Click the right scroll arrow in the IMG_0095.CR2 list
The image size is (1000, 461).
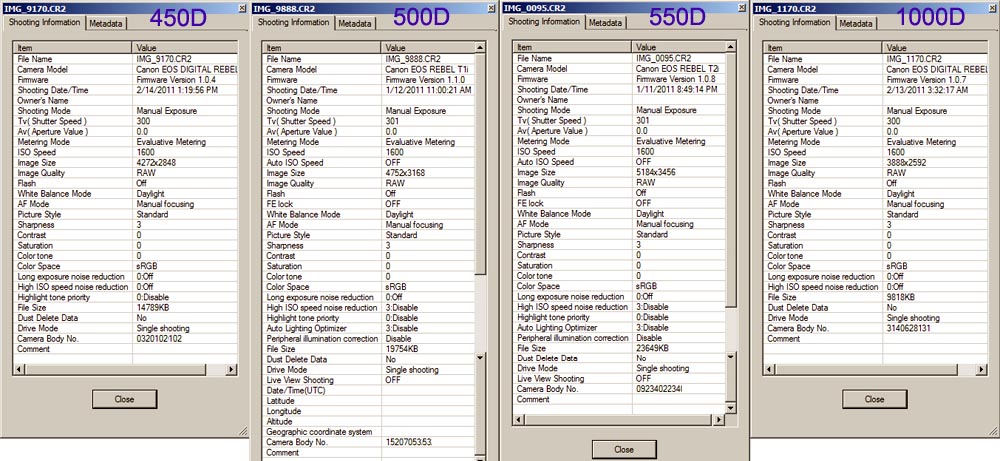(719, 420)
